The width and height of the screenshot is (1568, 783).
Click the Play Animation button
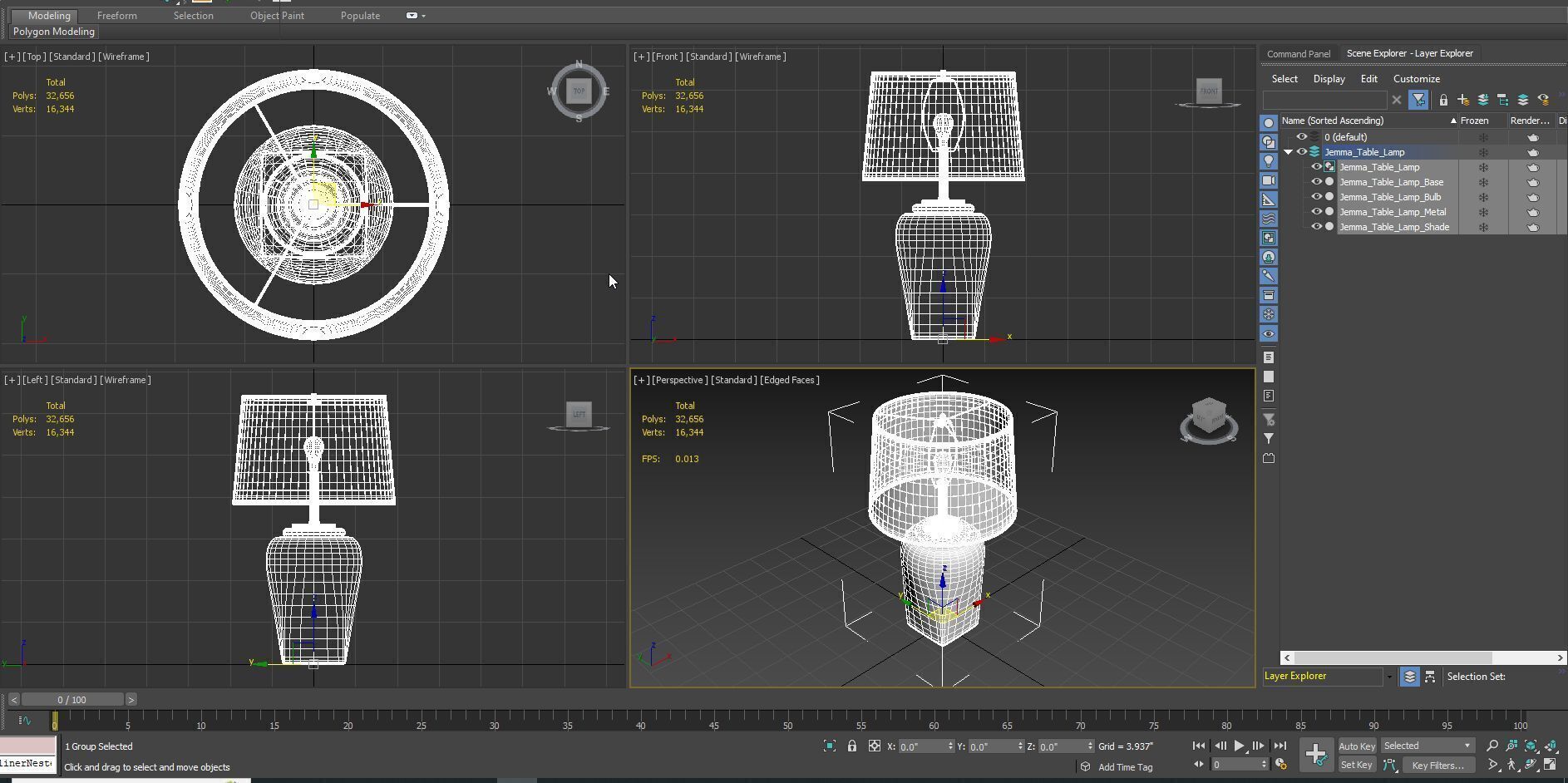coord(1239,746)
